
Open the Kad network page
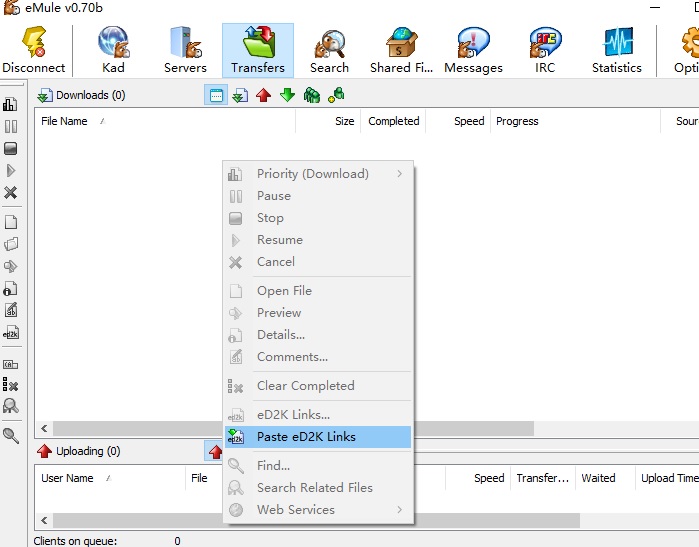(x=113, y=50)
